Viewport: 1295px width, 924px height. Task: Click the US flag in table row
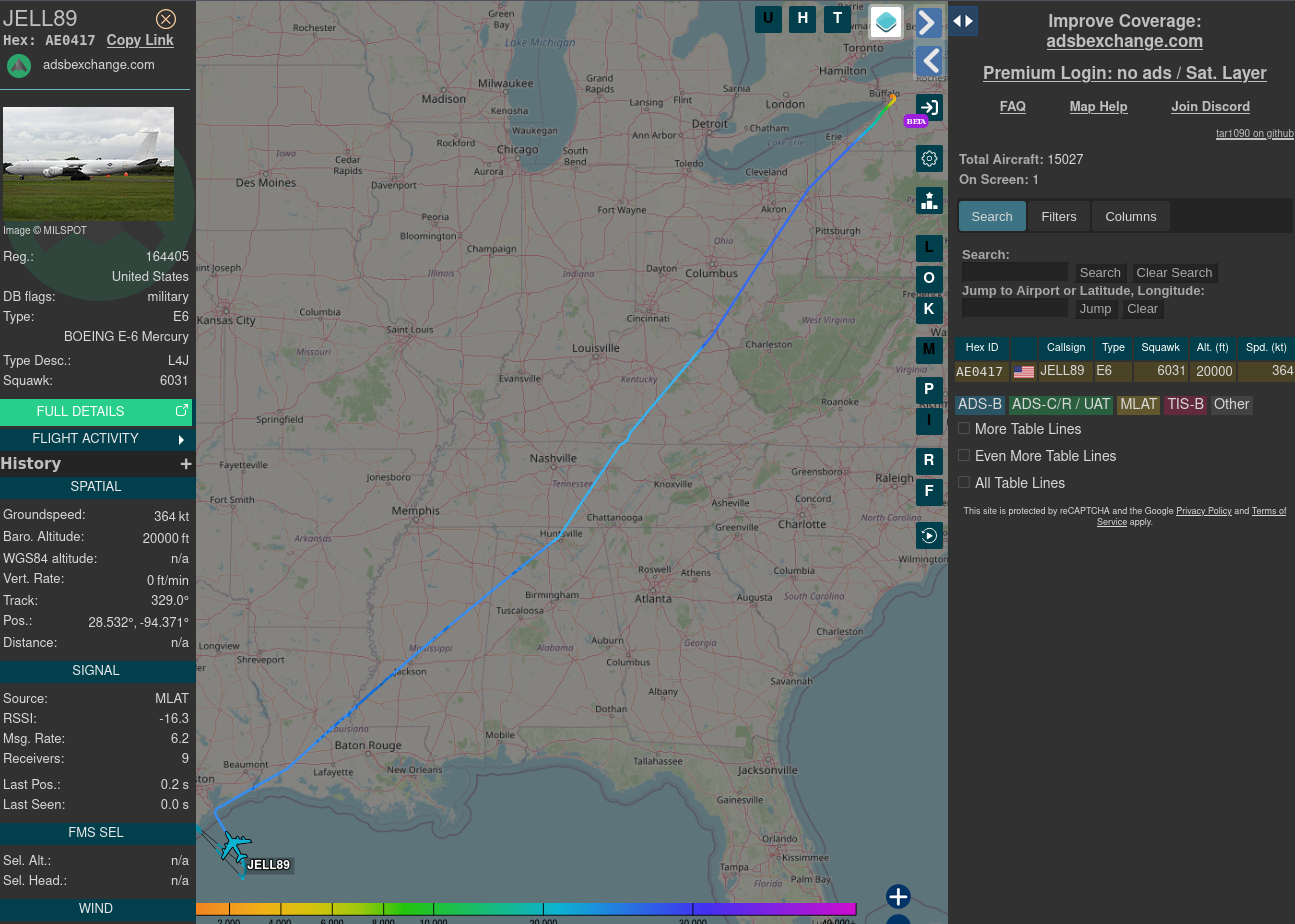1024,371
